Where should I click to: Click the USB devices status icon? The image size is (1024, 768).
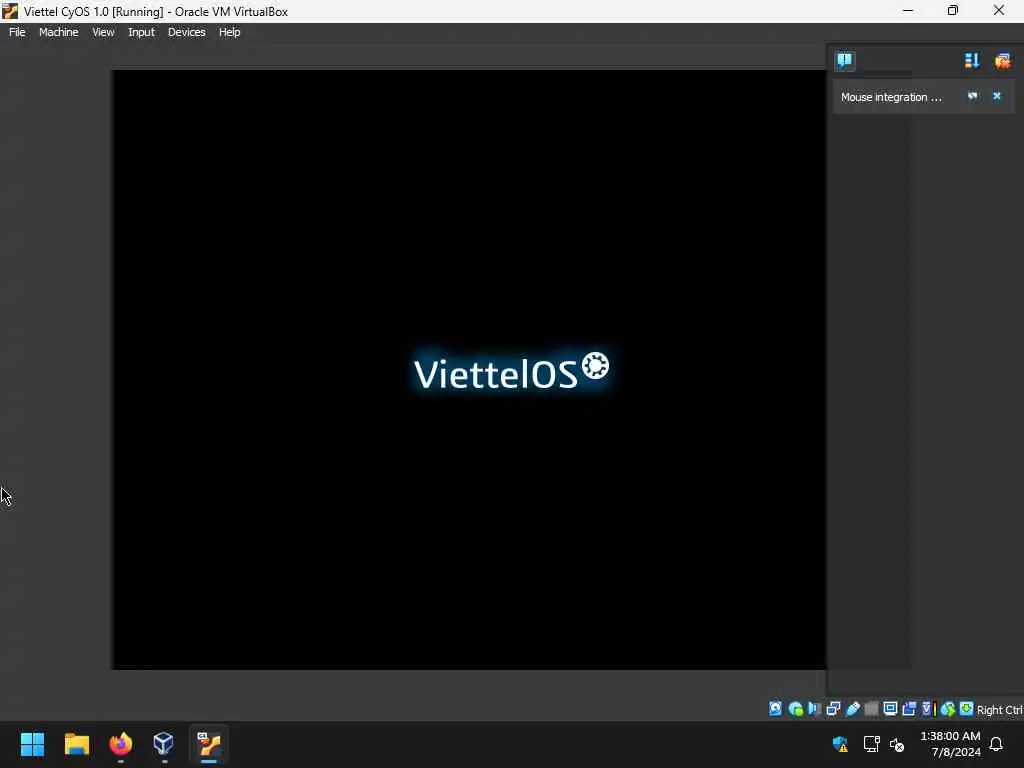(852, 709)
